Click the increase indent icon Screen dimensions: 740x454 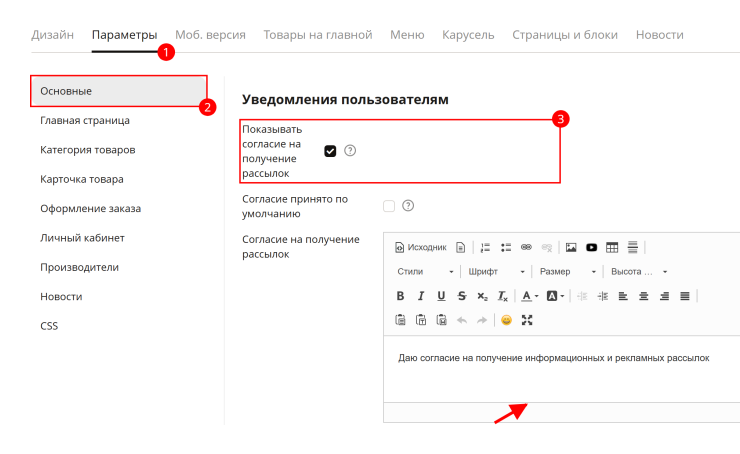pyautogui.click(x=603, y=296)
